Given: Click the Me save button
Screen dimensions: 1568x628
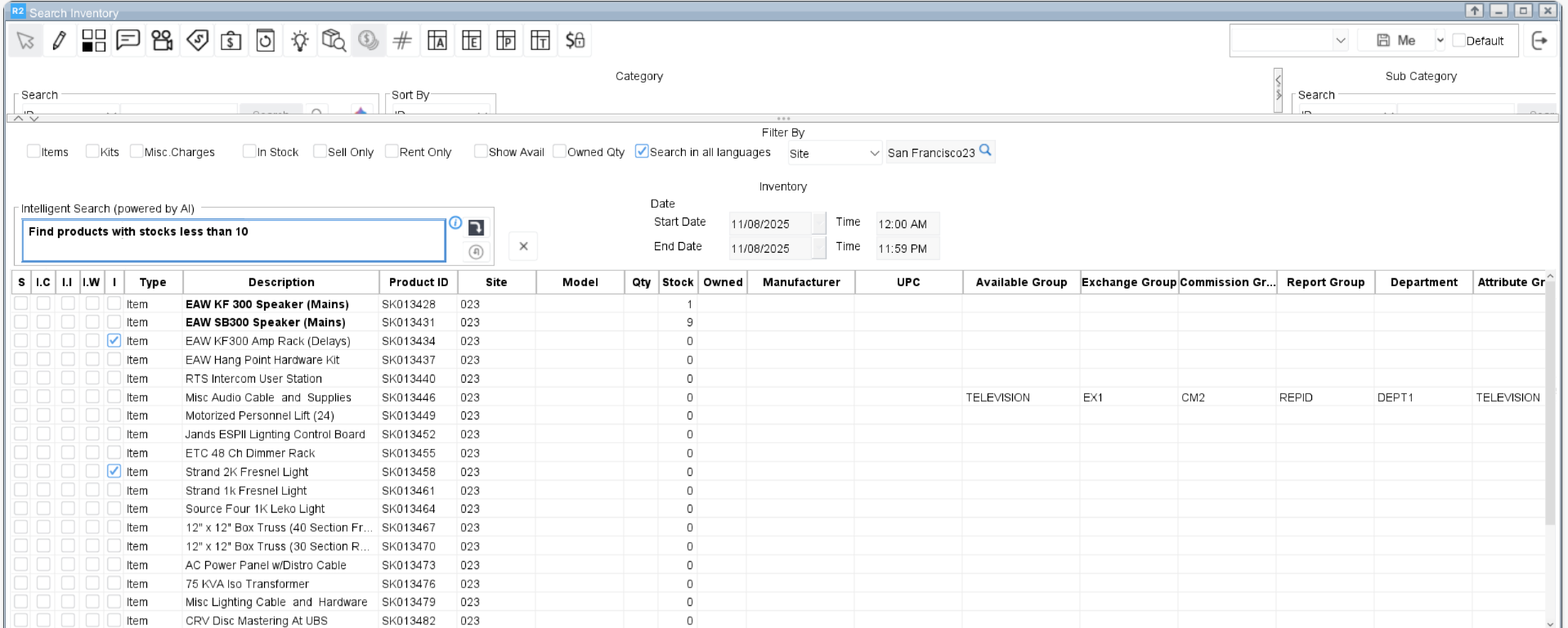Looking at the screenshot, I should coord(1396,40).
